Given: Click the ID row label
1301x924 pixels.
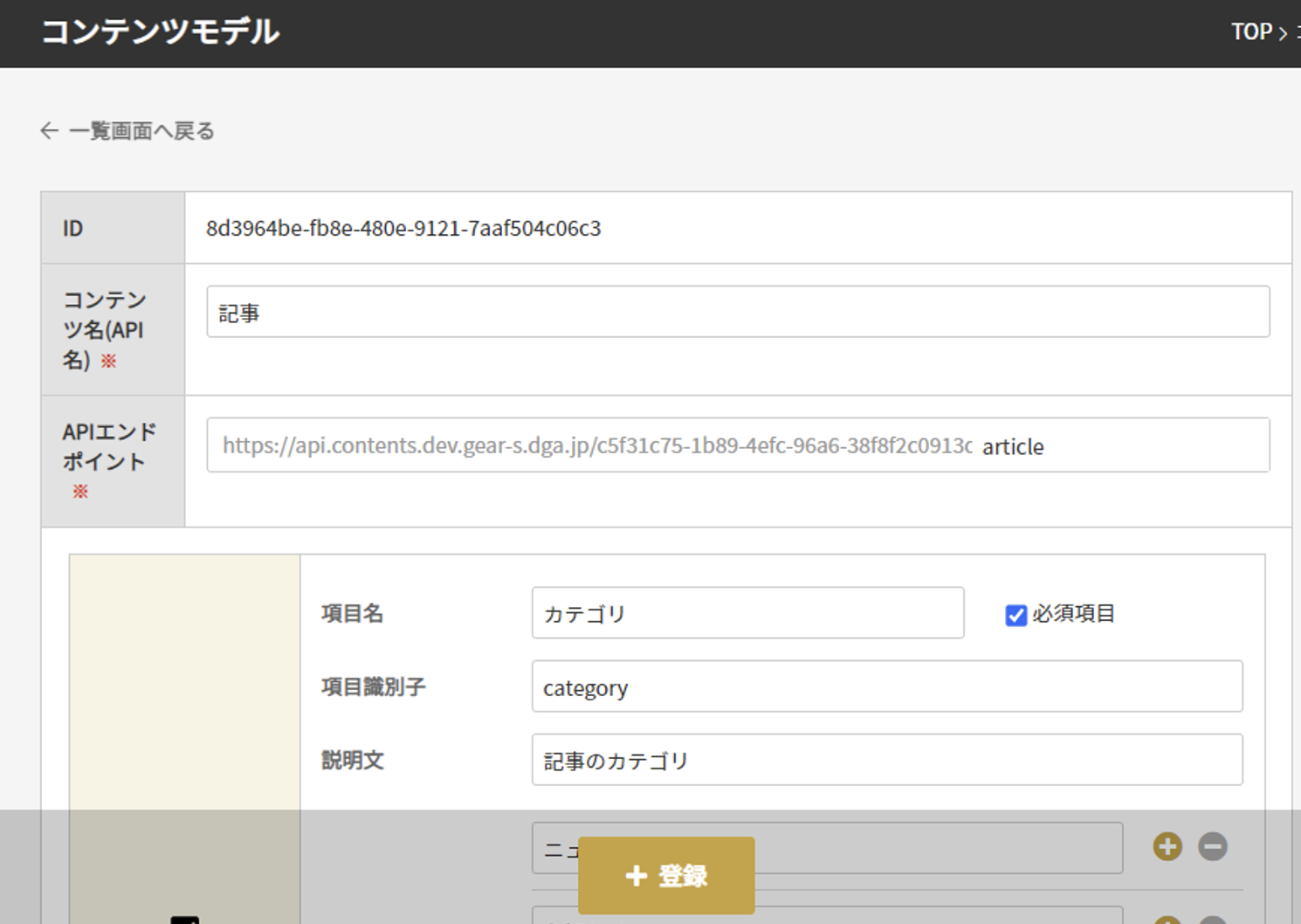Looking at the screenshot, I should click(72, 229).
